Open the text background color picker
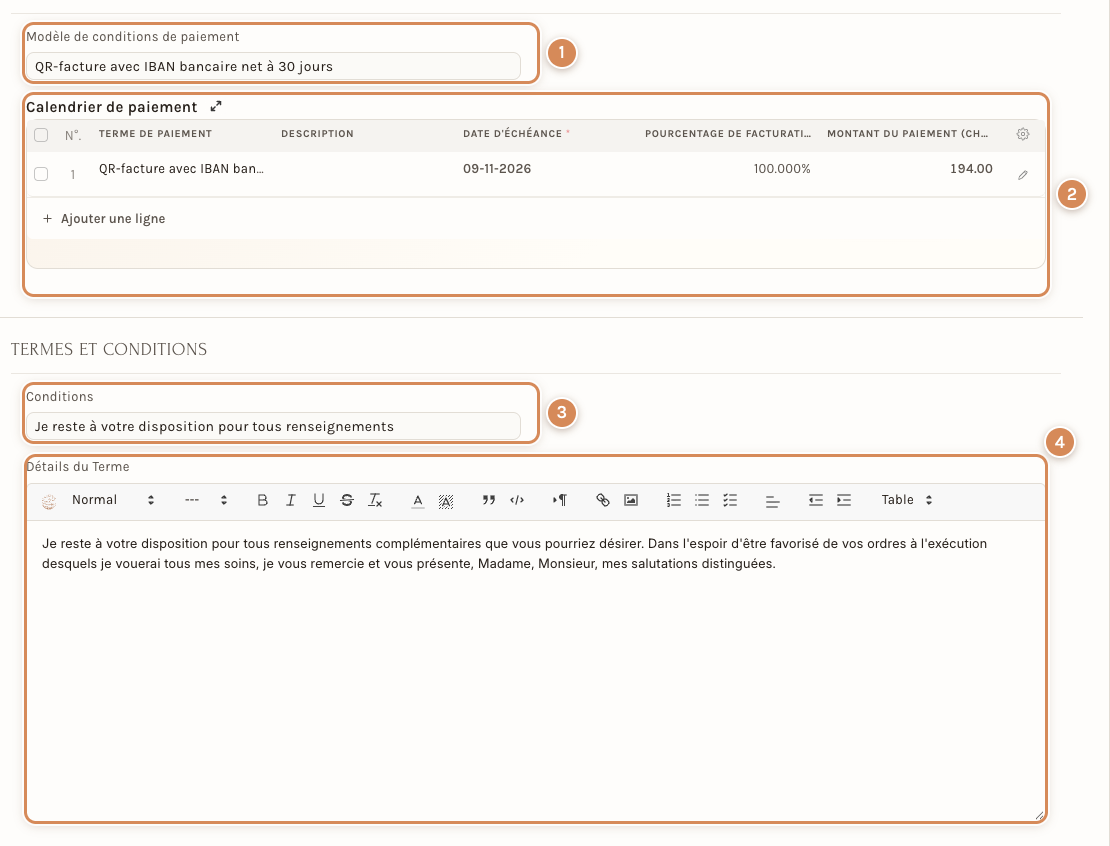 pyautogui.click(x=446, y=501)
